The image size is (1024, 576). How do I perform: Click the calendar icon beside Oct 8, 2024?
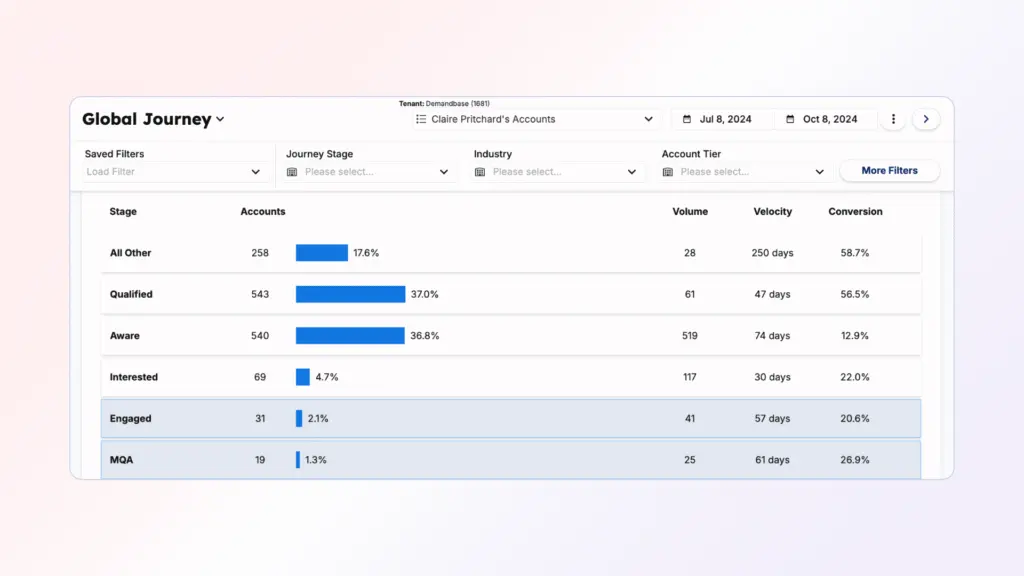pos(791,119)
